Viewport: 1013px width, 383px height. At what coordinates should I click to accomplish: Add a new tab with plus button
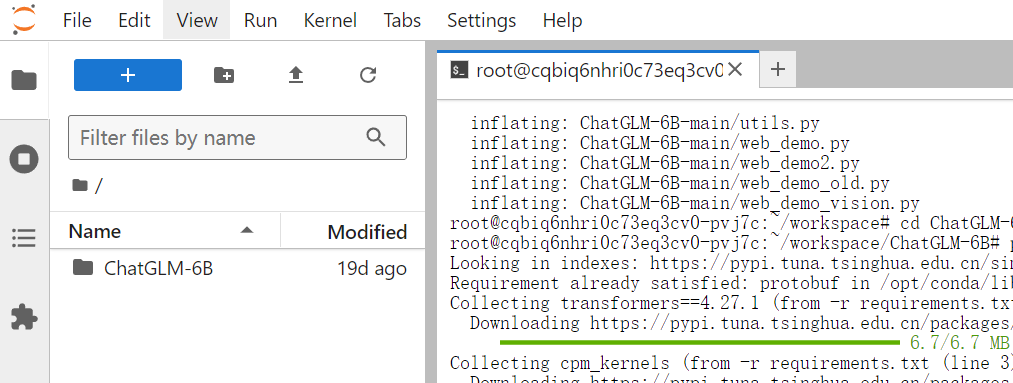(778, 69)
